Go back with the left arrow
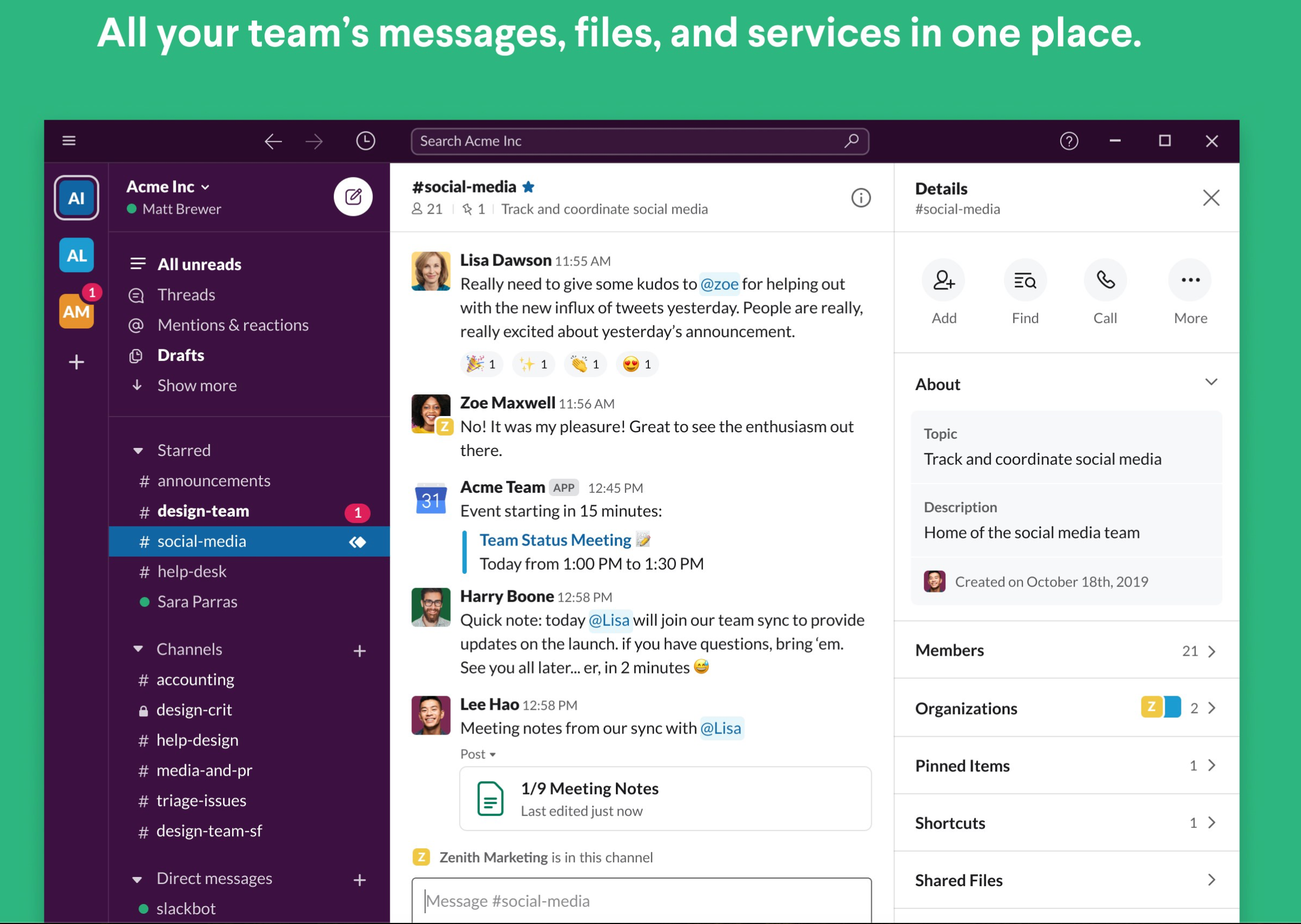The width and height of the screenshot is (1301, 924). [273, 141]
